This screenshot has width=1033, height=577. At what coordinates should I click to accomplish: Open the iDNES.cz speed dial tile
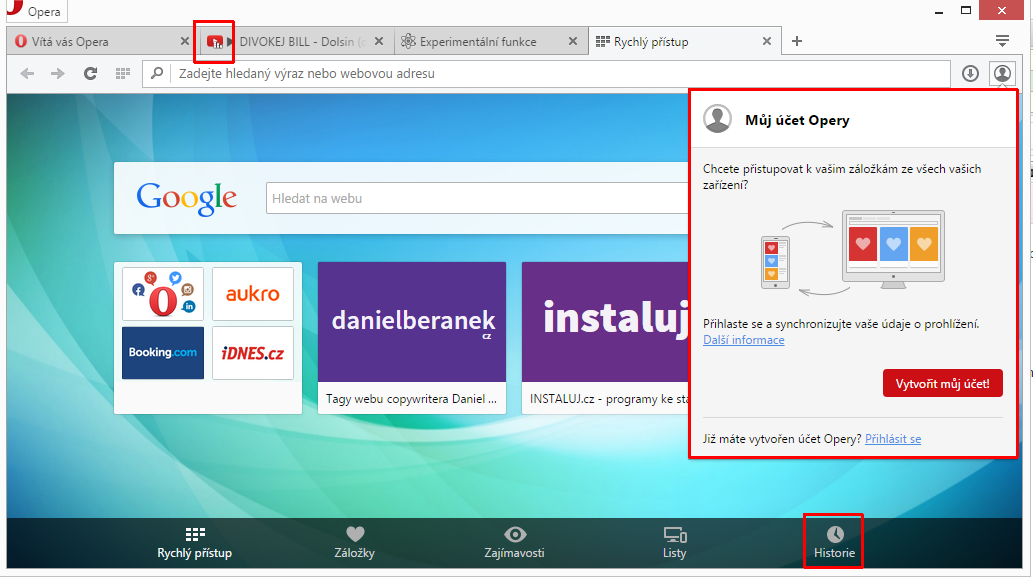click(x=253, y=352)
